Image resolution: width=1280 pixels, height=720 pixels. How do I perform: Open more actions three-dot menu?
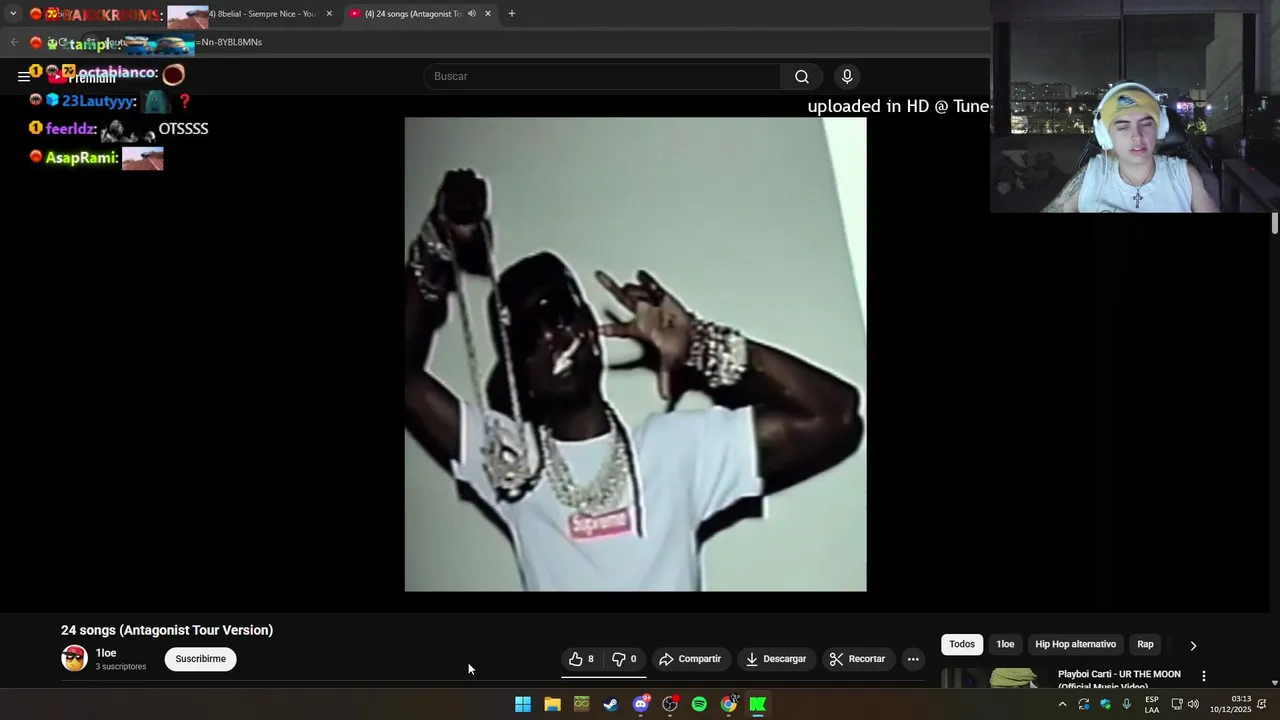[x=913, y=659]
